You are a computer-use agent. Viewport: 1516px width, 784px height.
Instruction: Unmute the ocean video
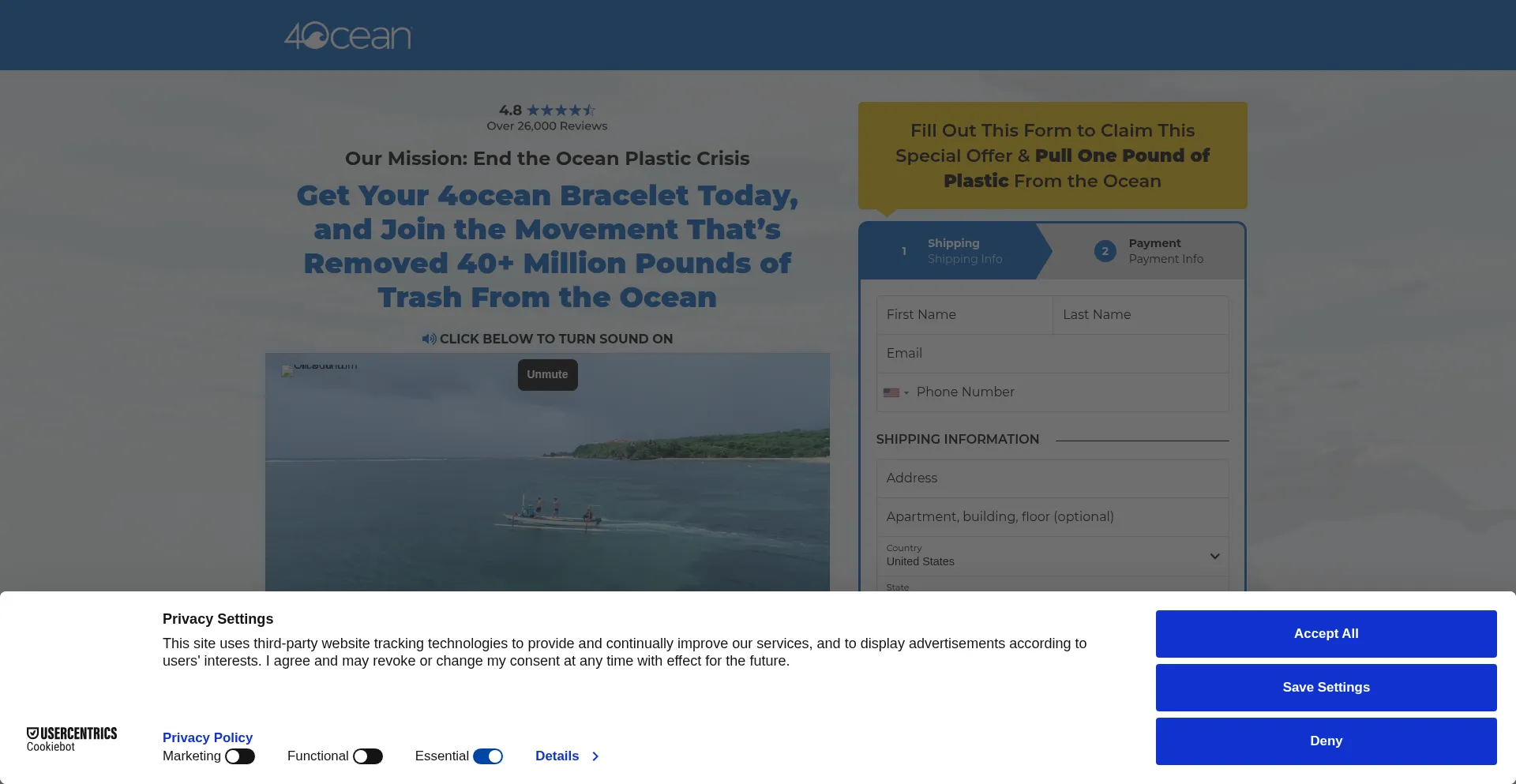[x=547, y=374]
